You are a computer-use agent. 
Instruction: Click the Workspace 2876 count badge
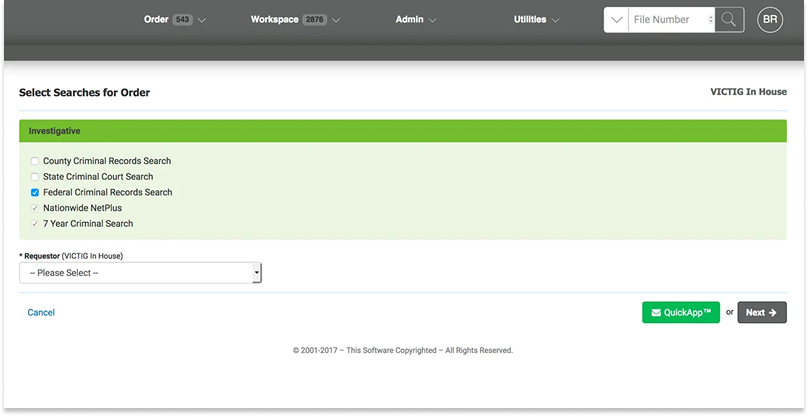314,20
